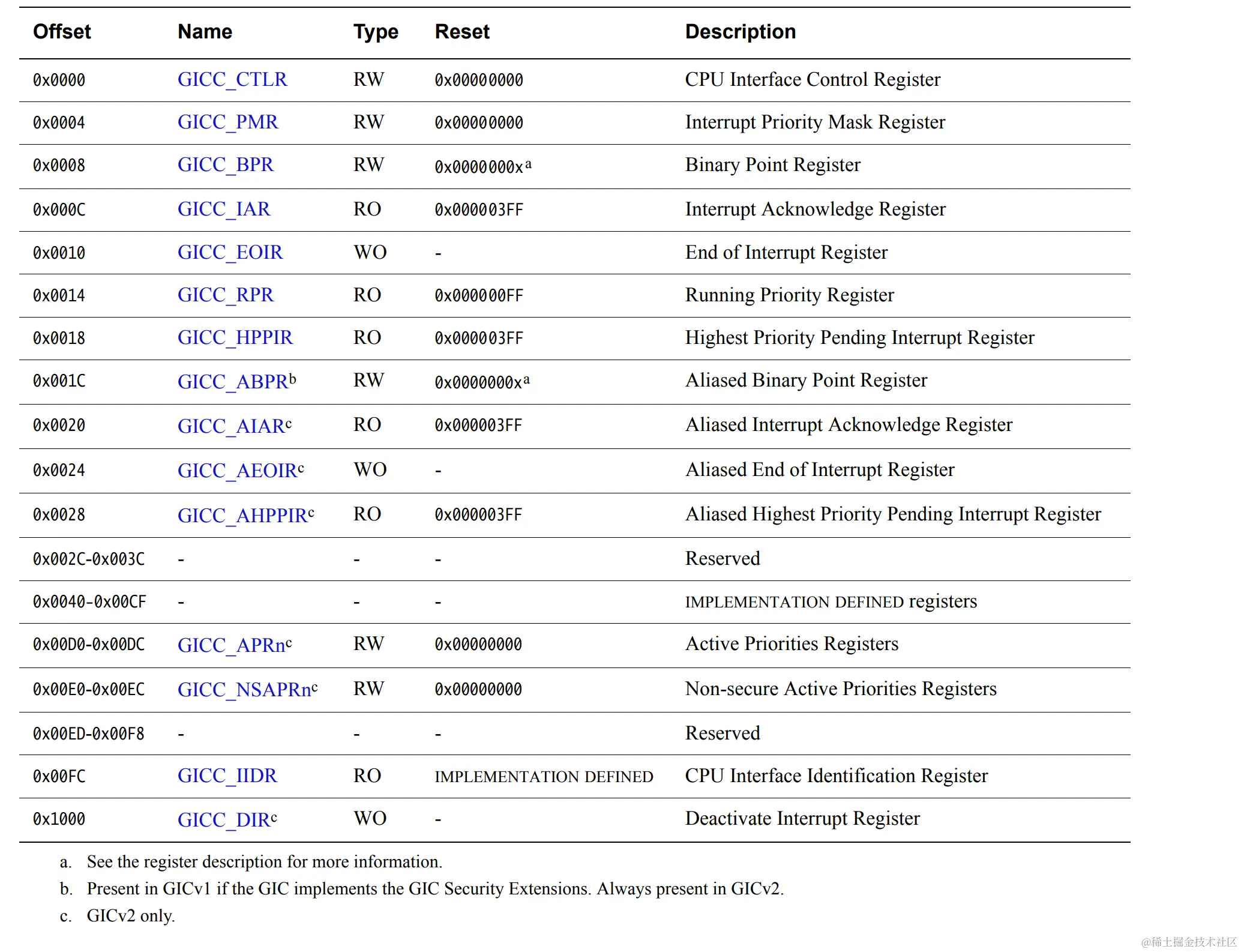Click the GICC_PMR link

(227, 122)
